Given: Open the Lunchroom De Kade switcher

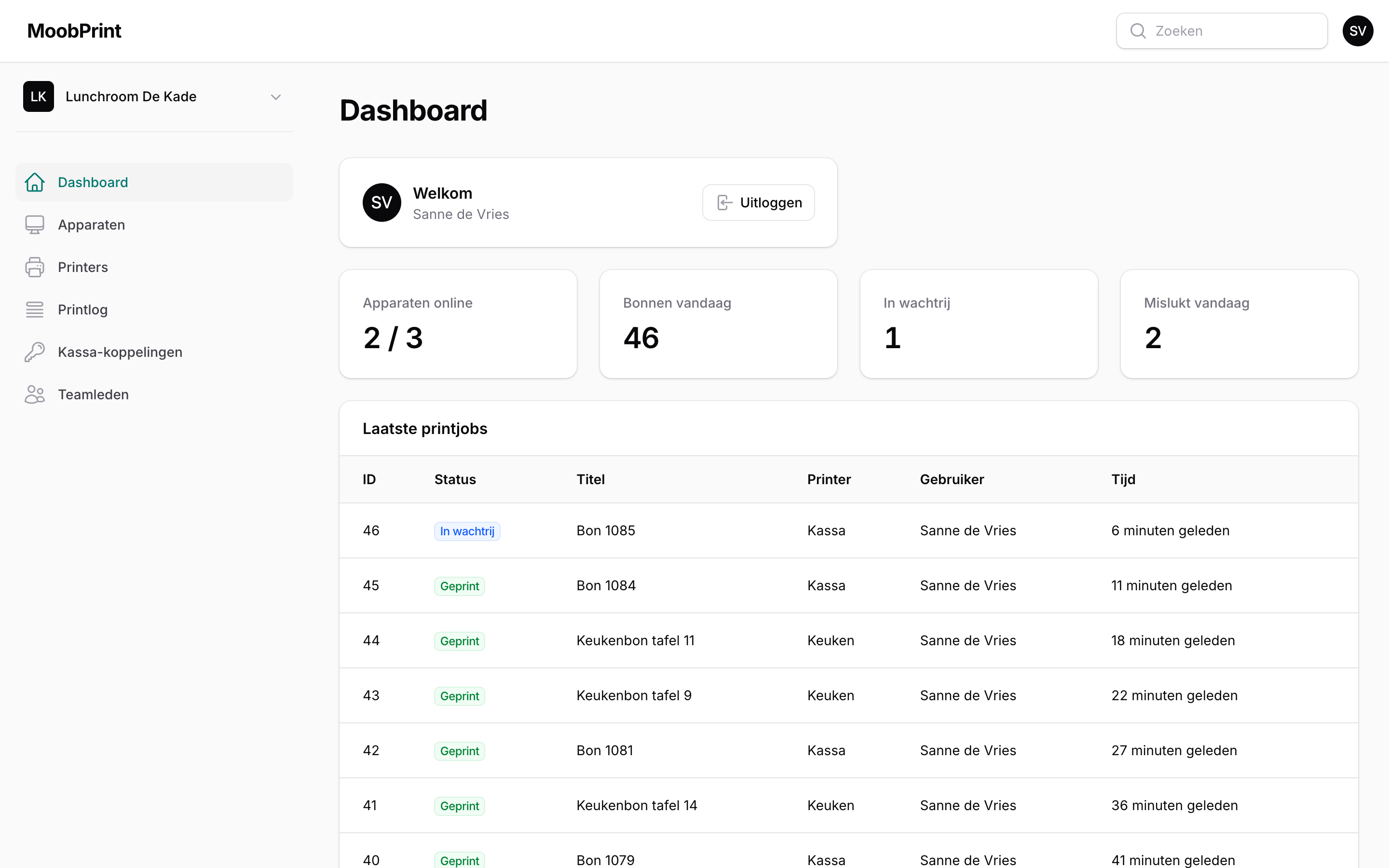Looking at the screenshot, I should [x=154, y=96].
